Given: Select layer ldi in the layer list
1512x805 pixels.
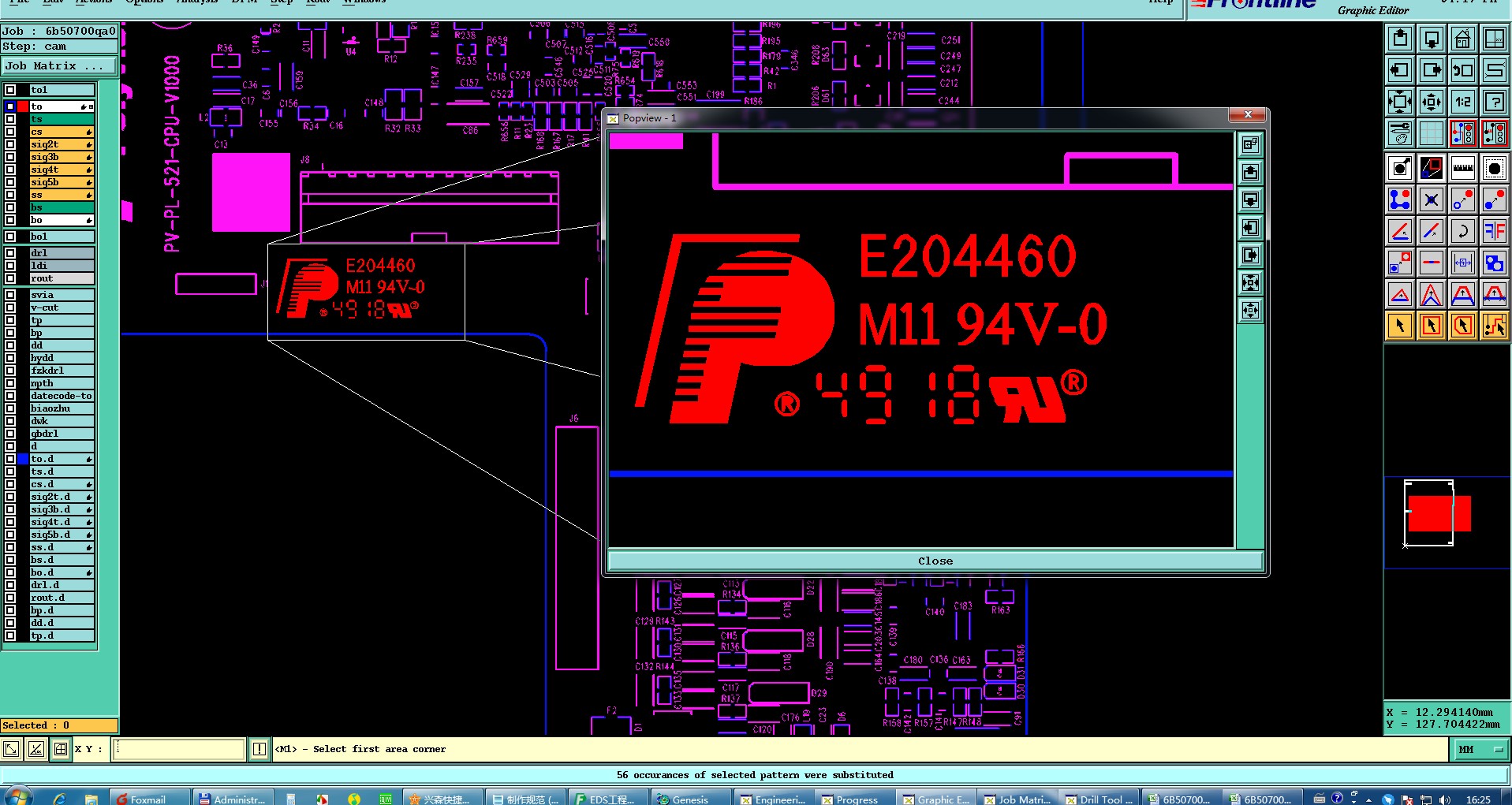Looking at the screenshot, I should pos(62,266).
